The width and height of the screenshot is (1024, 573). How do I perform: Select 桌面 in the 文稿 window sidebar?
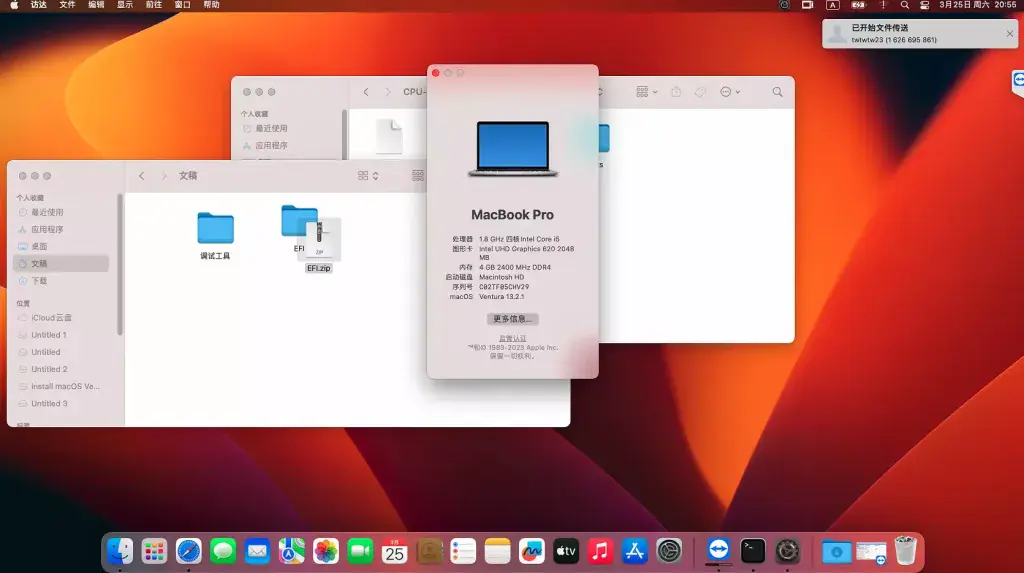(39, 246)
